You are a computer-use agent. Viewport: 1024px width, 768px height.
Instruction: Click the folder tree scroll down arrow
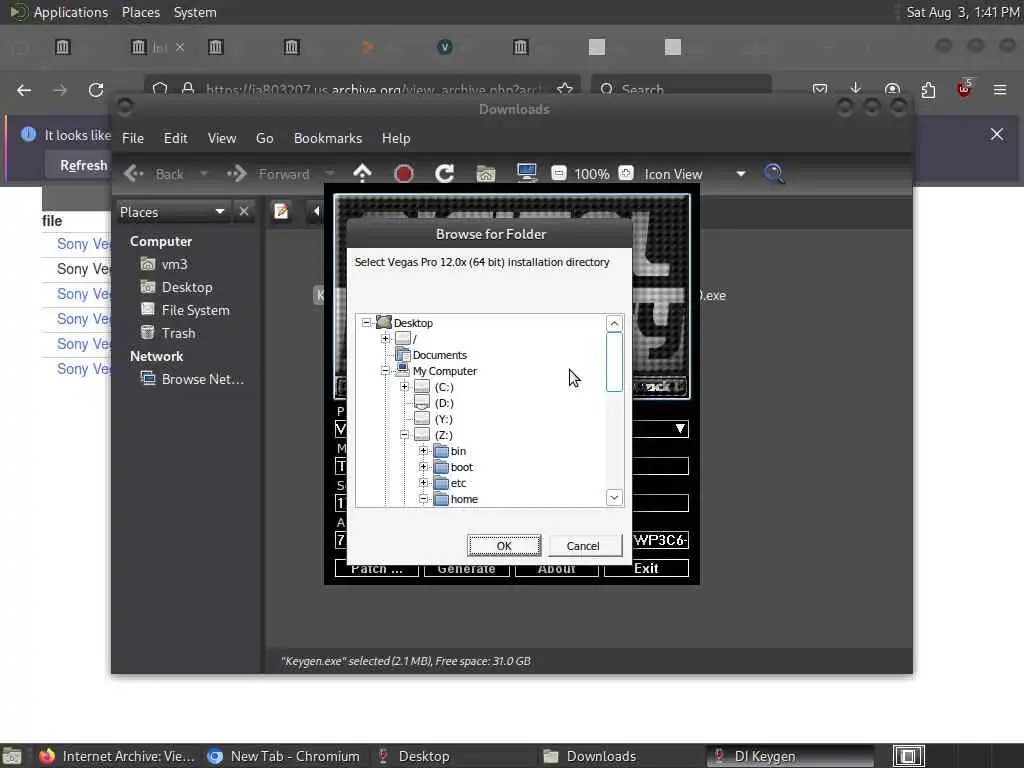[614, 498]
